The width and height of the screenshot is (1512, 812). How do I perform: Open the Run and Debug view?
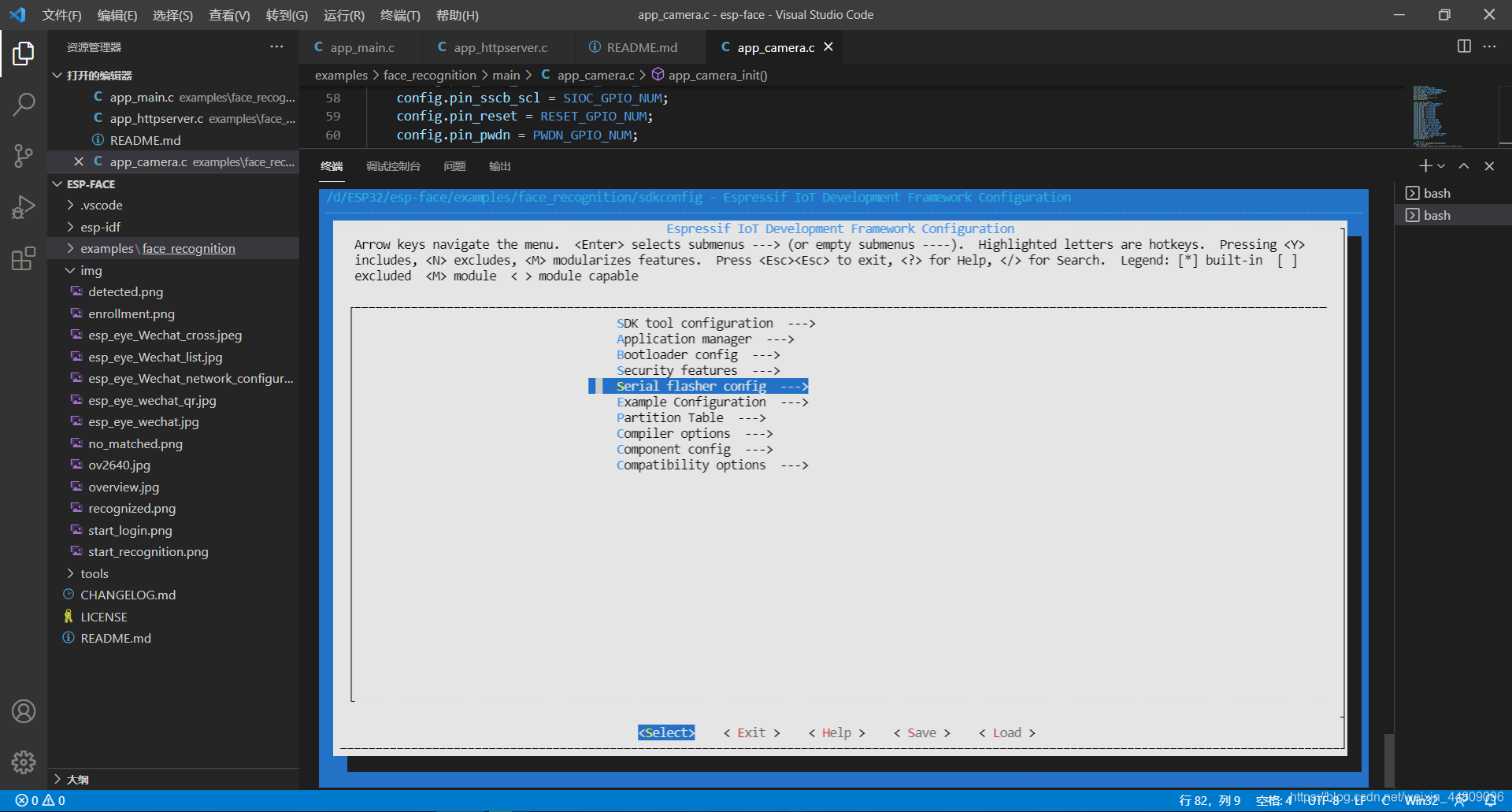click(x=24, y=206)
